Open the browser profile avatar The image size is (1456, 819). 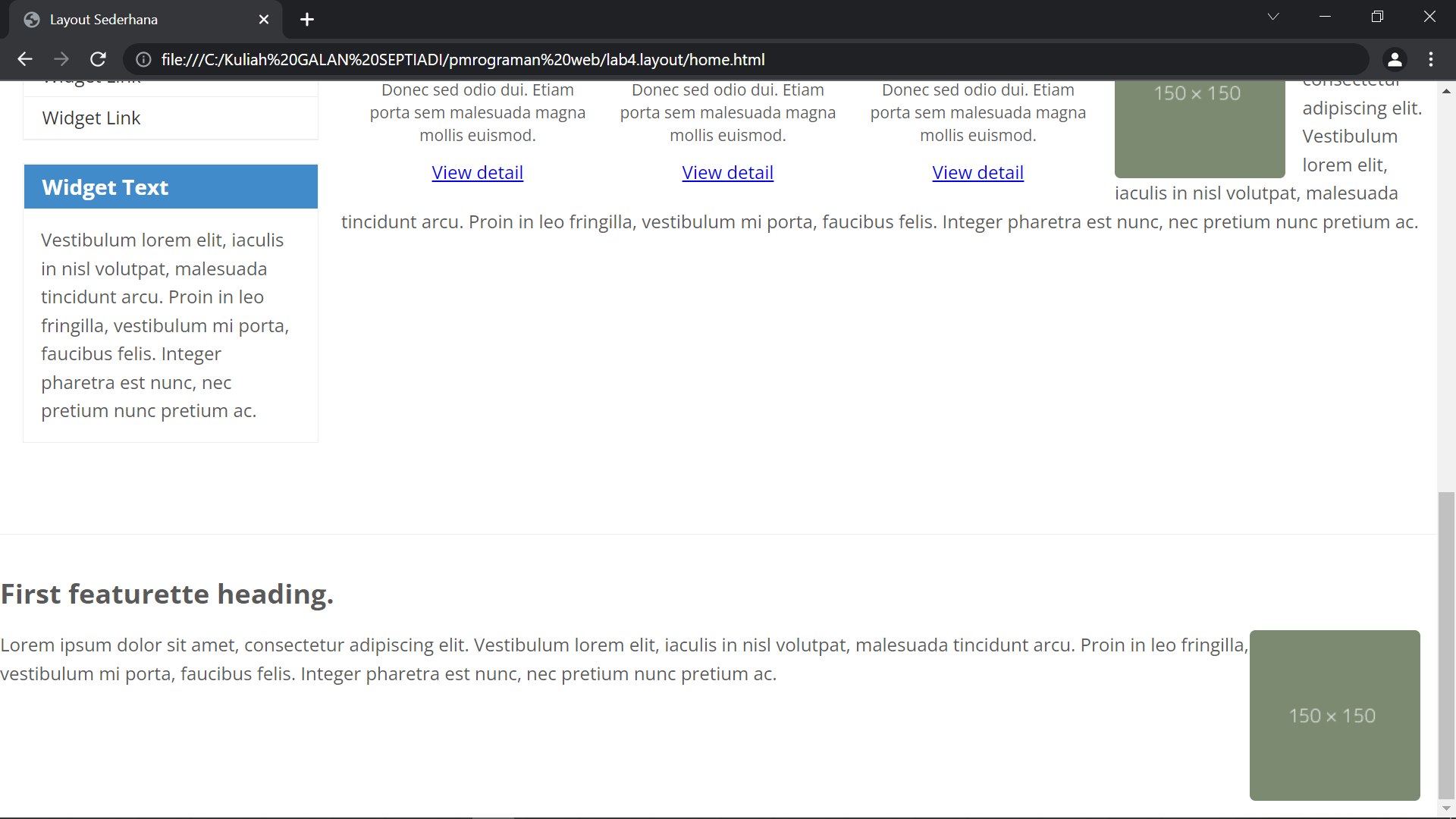pyautogui.click(x=1395, y=59)
